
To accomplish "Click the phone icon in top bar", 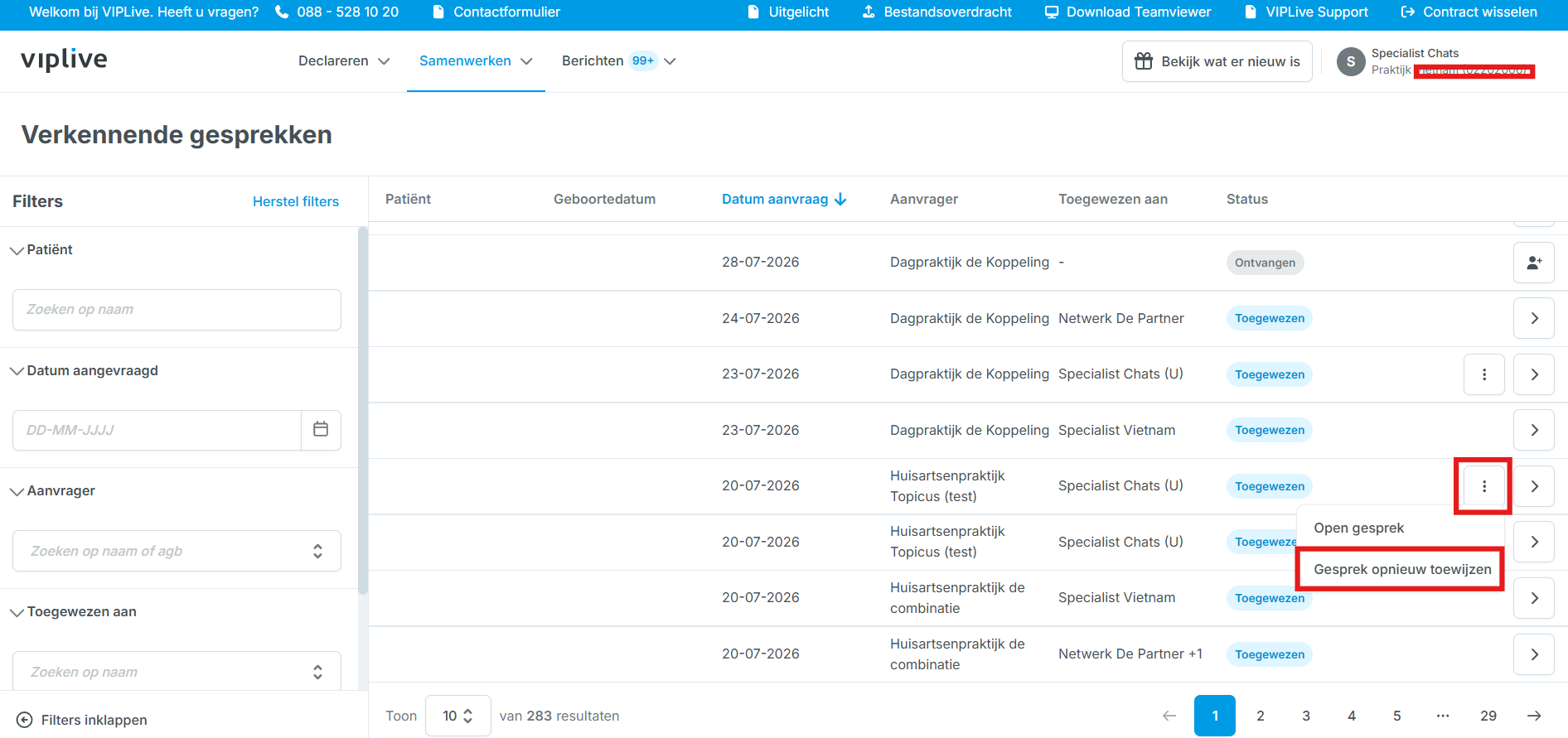I will coord(282,12).
